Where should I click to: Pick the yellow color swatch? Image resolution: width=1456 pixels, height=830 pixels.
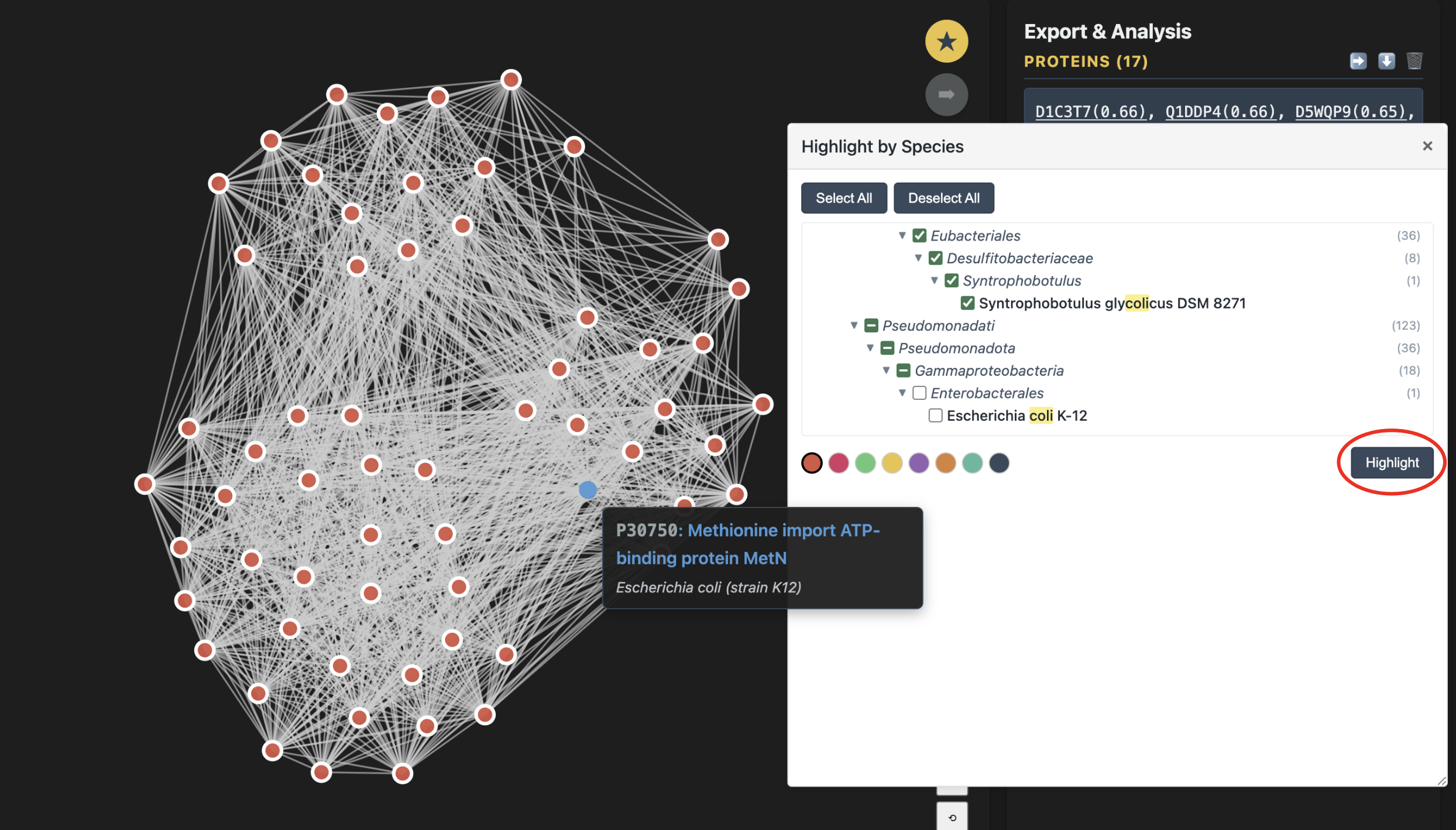pyautogui.click(x=892, y=463)
